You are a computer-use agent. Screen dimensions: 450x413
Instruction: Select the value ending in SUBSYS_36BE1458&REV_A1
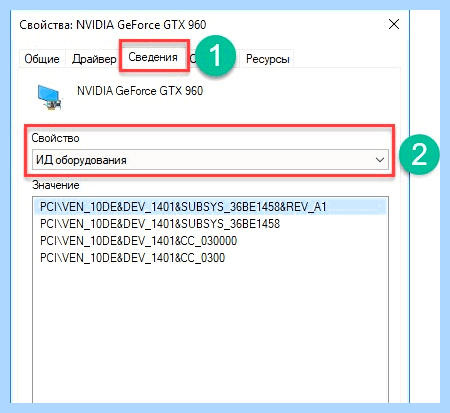[210, 207]
